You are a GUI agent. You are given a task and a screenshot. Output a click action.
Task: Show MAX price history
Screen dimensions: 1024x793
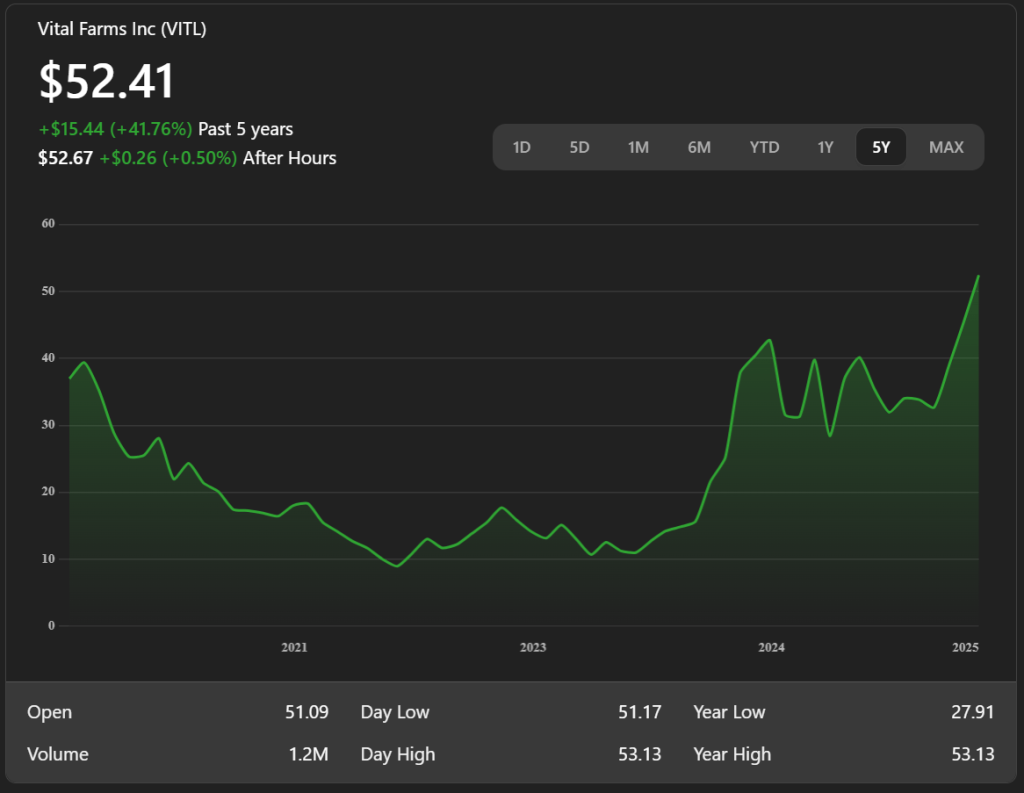point(946,147)
